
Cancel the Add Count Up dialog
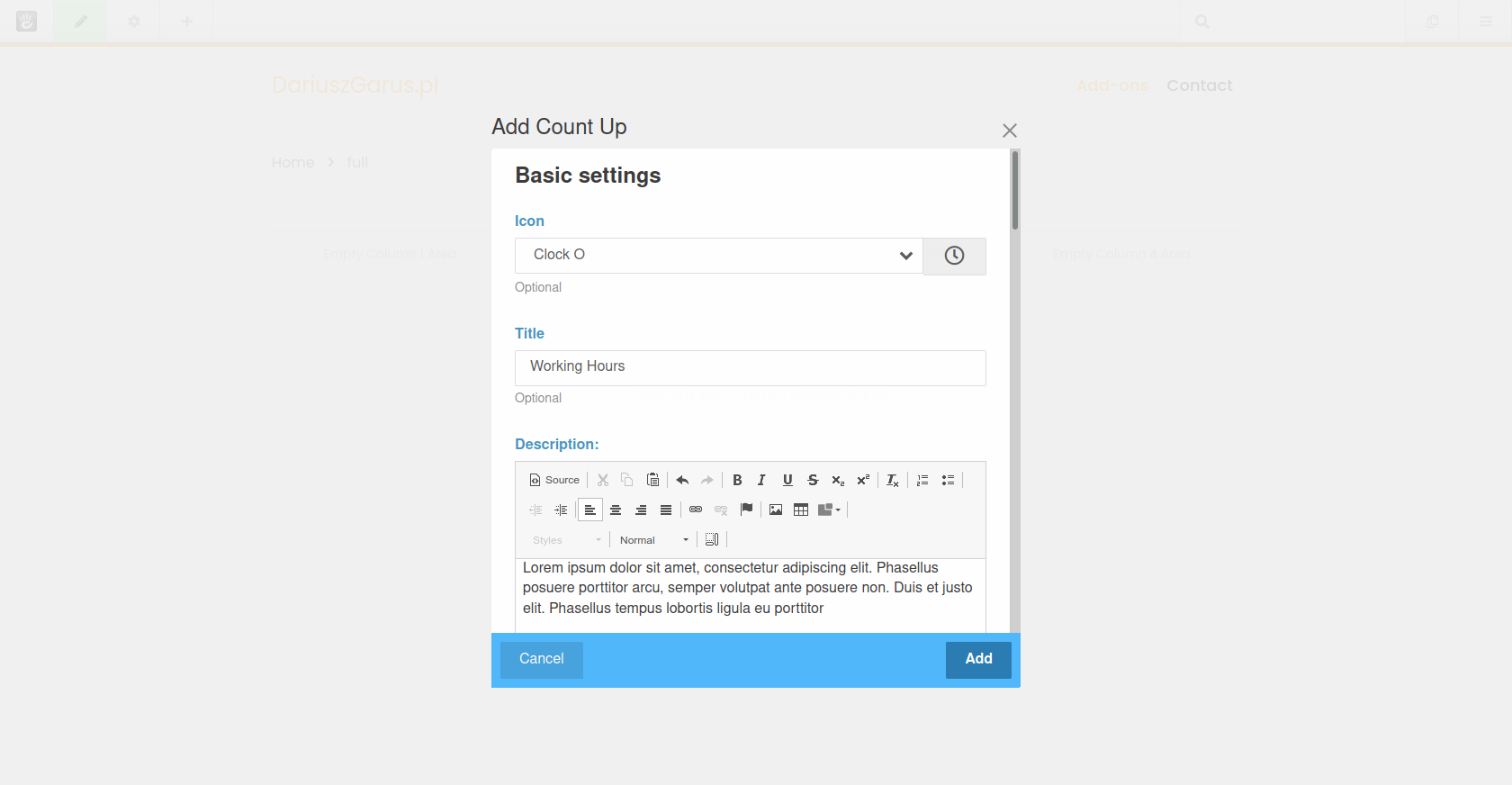pyautogui.click(x=542, y=660)
